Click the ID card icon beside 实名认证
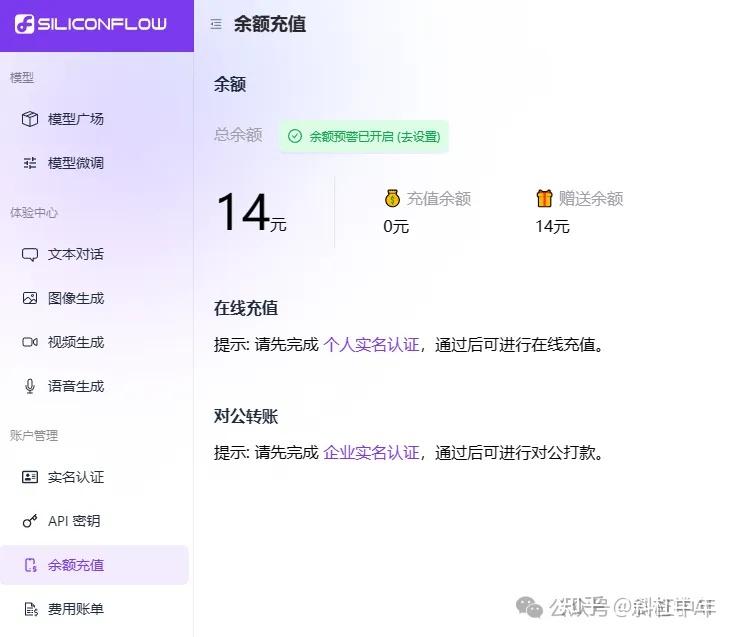The height and width of the screenshot is (637, 735). (x=30, y=477)
